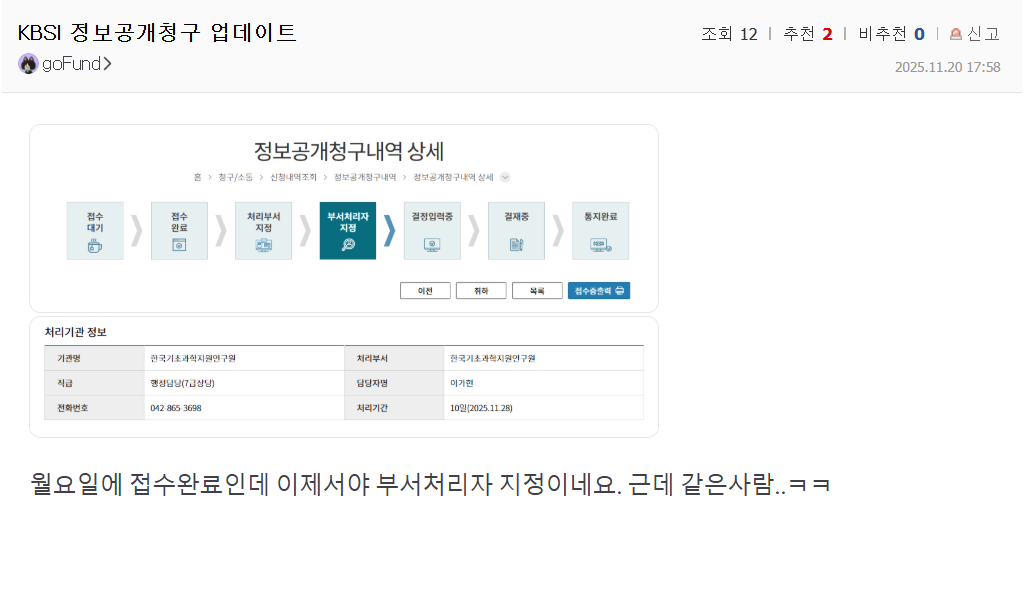The width and height of the screenshot is (1027, 599).
Task: Click the 결재중 document step icon
Action: click(x=516, y=245)
